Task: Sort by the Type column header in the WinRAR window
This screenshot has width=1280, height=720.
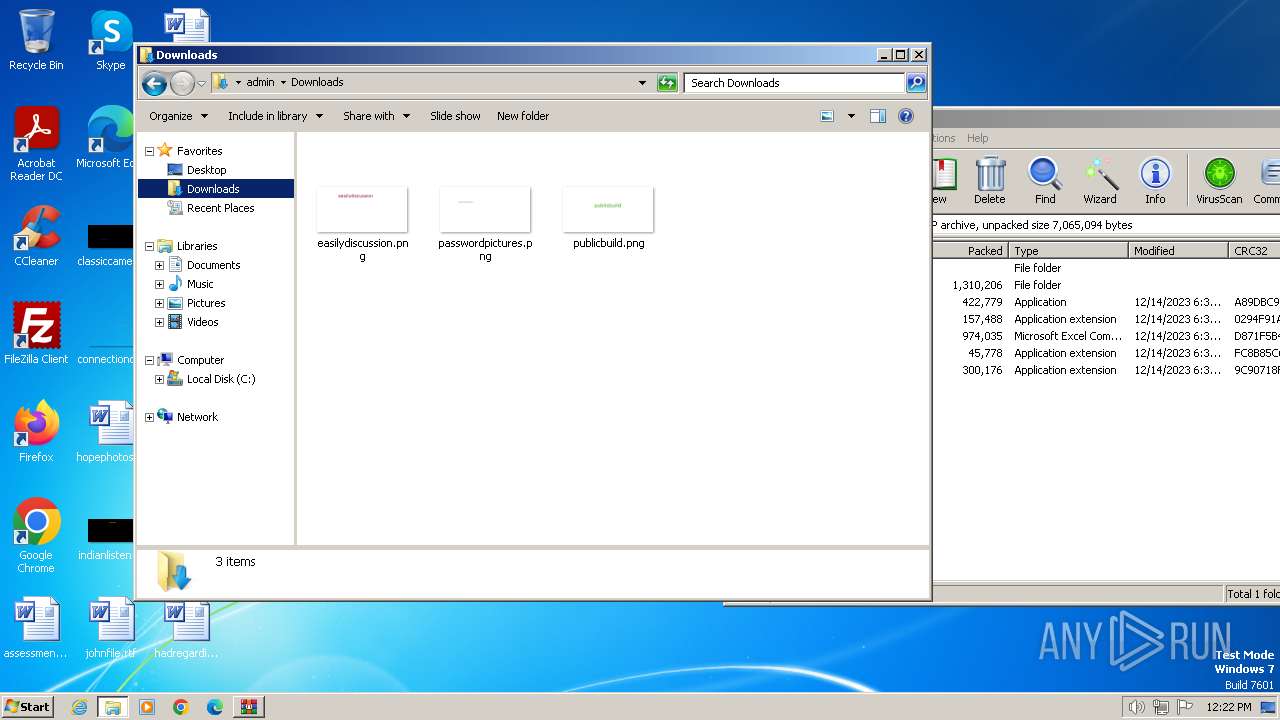Action: [x=1068, y=251]
